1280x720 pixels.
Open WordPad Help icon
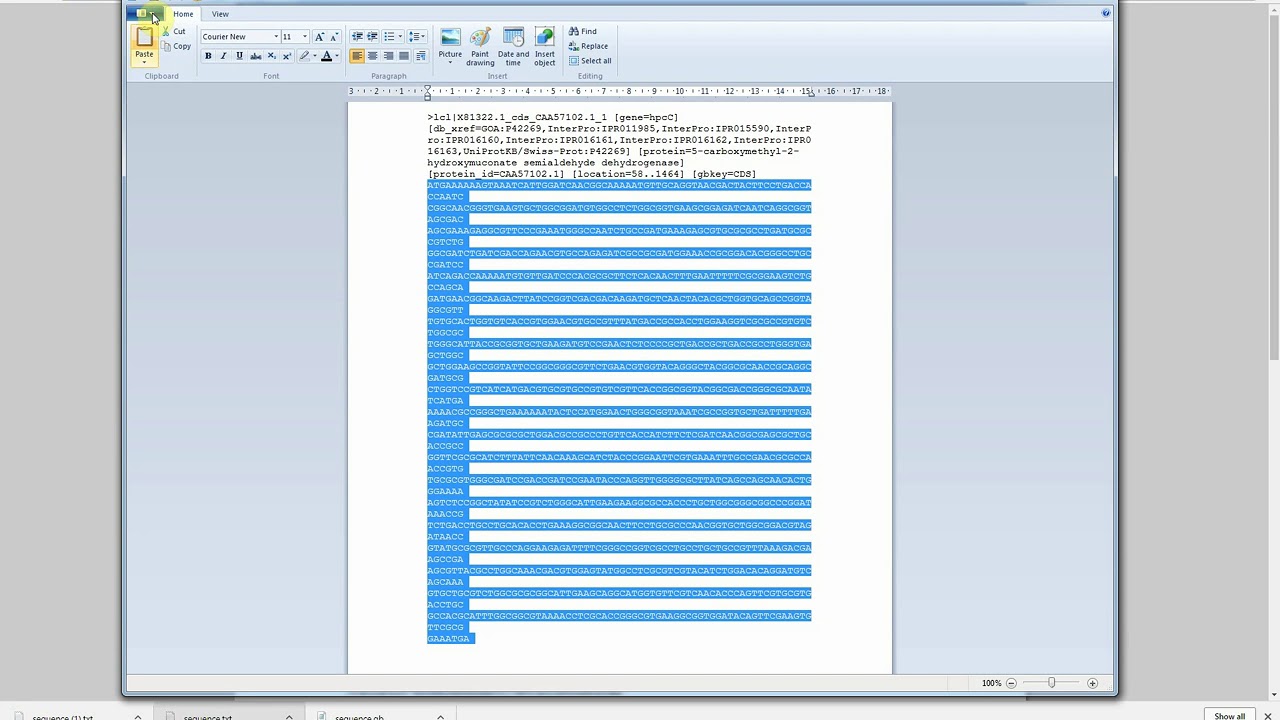click(x=1105, y=13)
